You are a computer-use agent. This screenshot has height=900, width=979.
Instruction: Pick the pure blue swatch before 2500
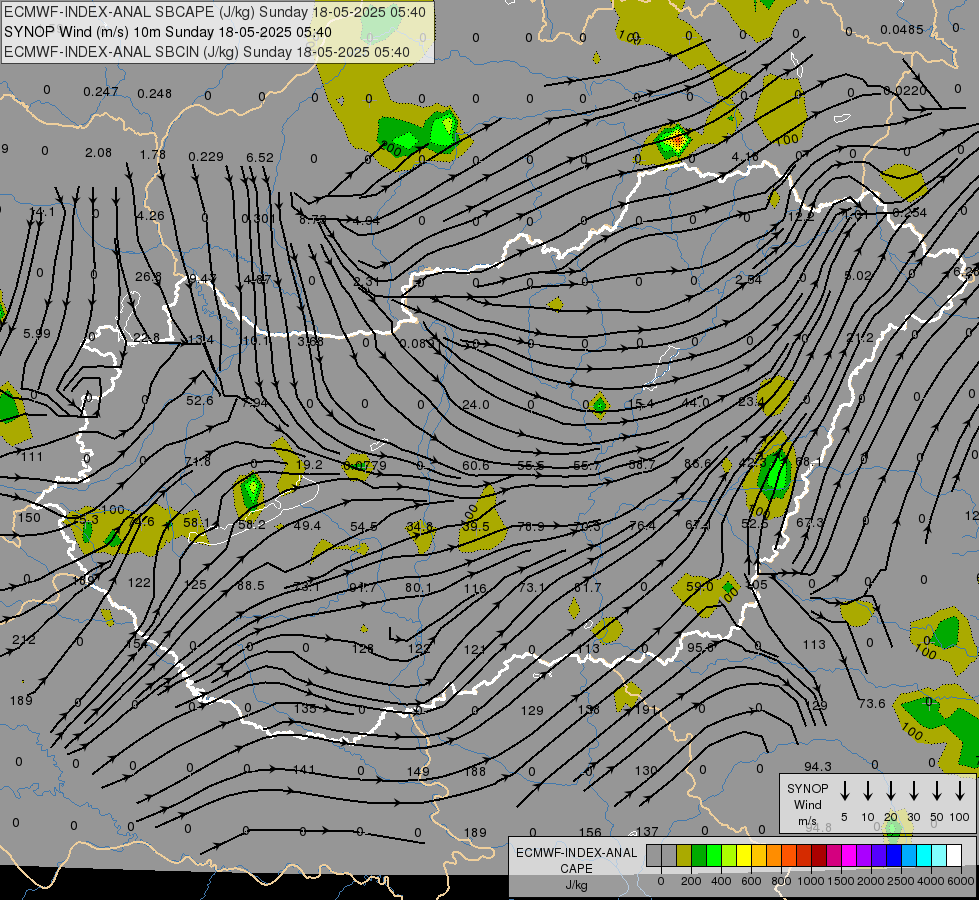click(x=893, y=855)
